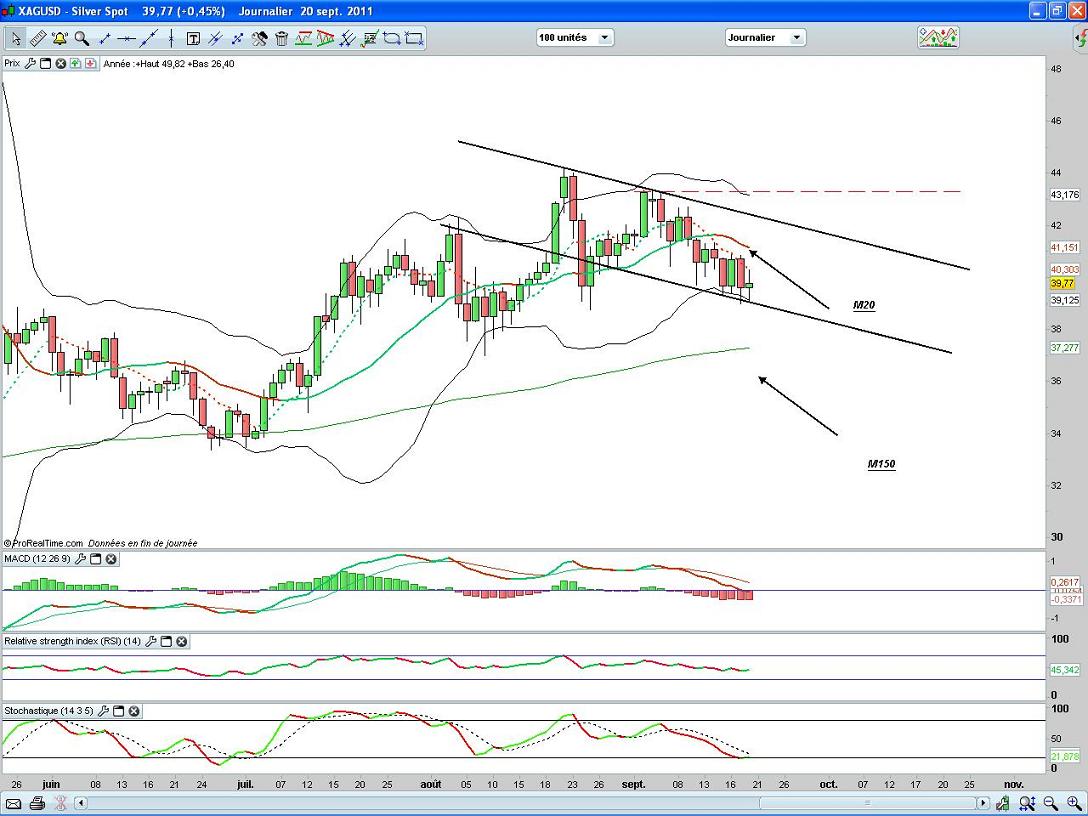Viewport: 1088px width, 816px height.
Task: Pick the ruler measurement tool
Action: point(38,39)
